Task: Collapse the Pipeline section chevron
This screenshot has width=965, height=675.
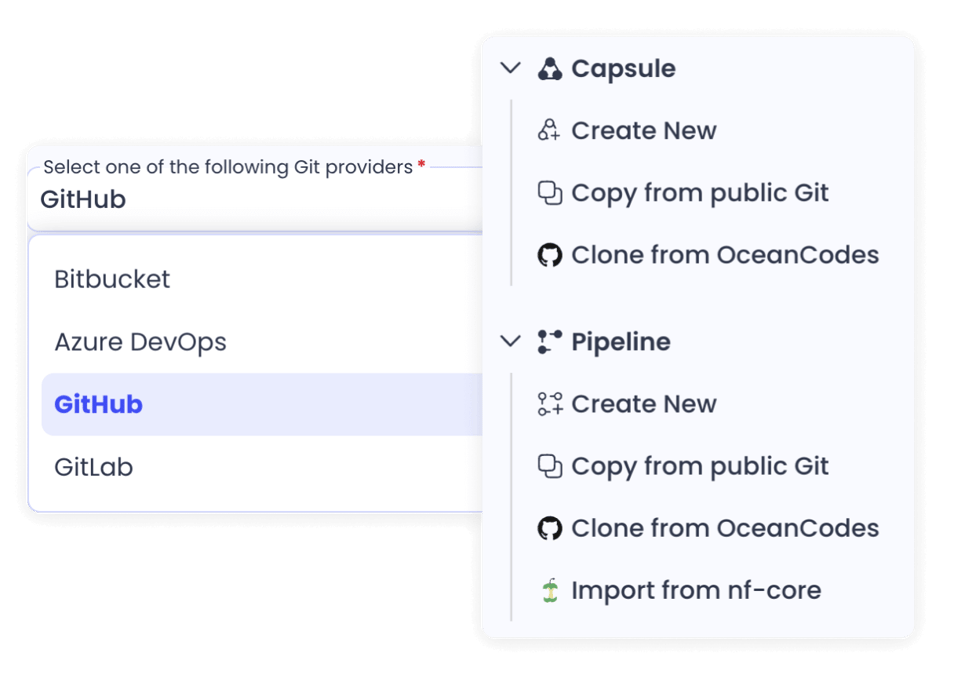Action: (511, 341)
